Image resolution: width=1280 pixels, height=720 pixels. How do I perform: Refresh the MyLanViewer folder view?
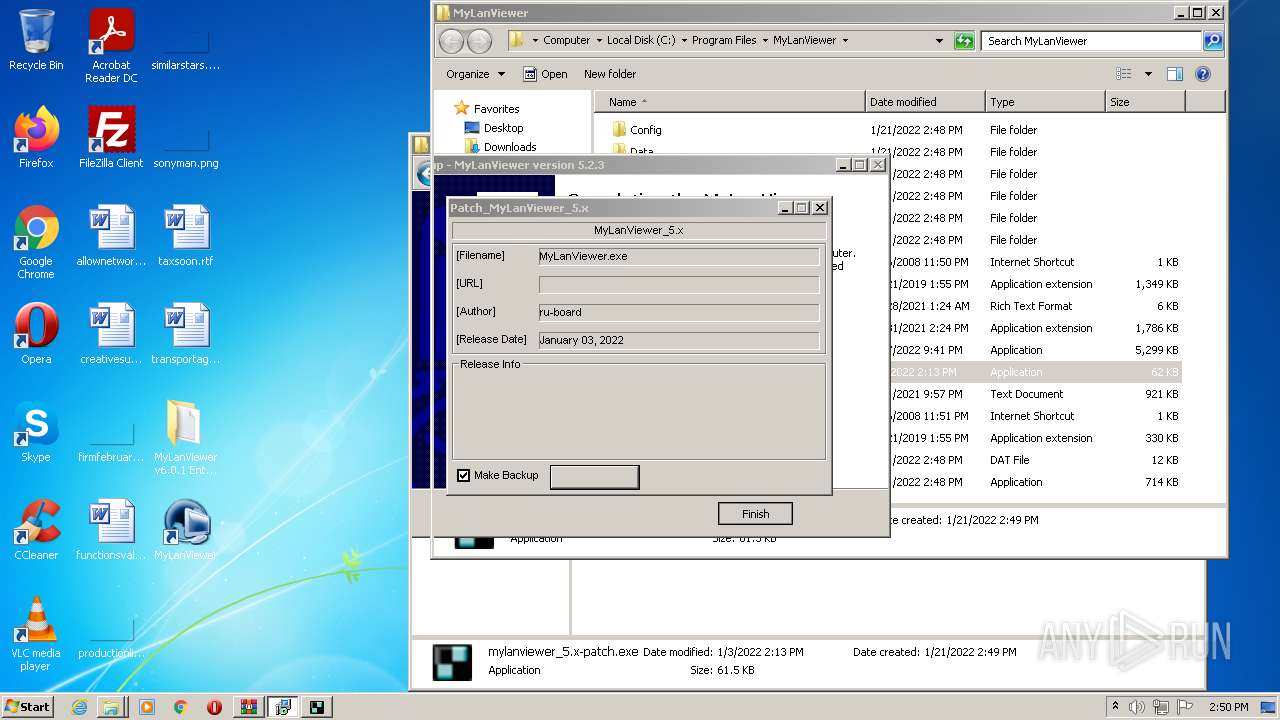point(964,41)
